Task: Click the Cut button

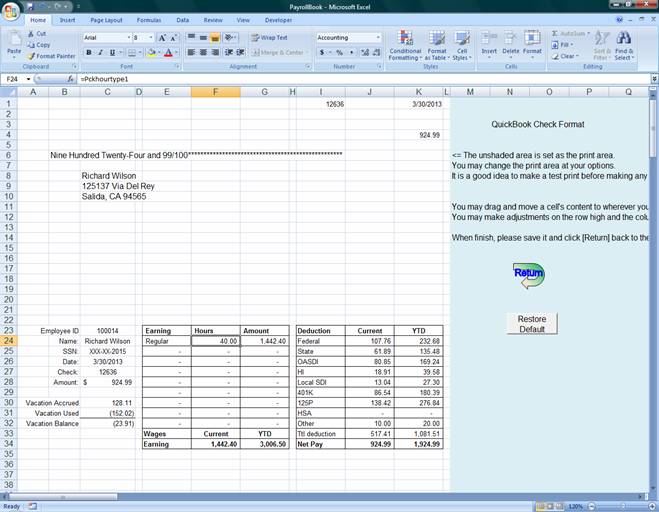Action: click(x=38, y=33)
